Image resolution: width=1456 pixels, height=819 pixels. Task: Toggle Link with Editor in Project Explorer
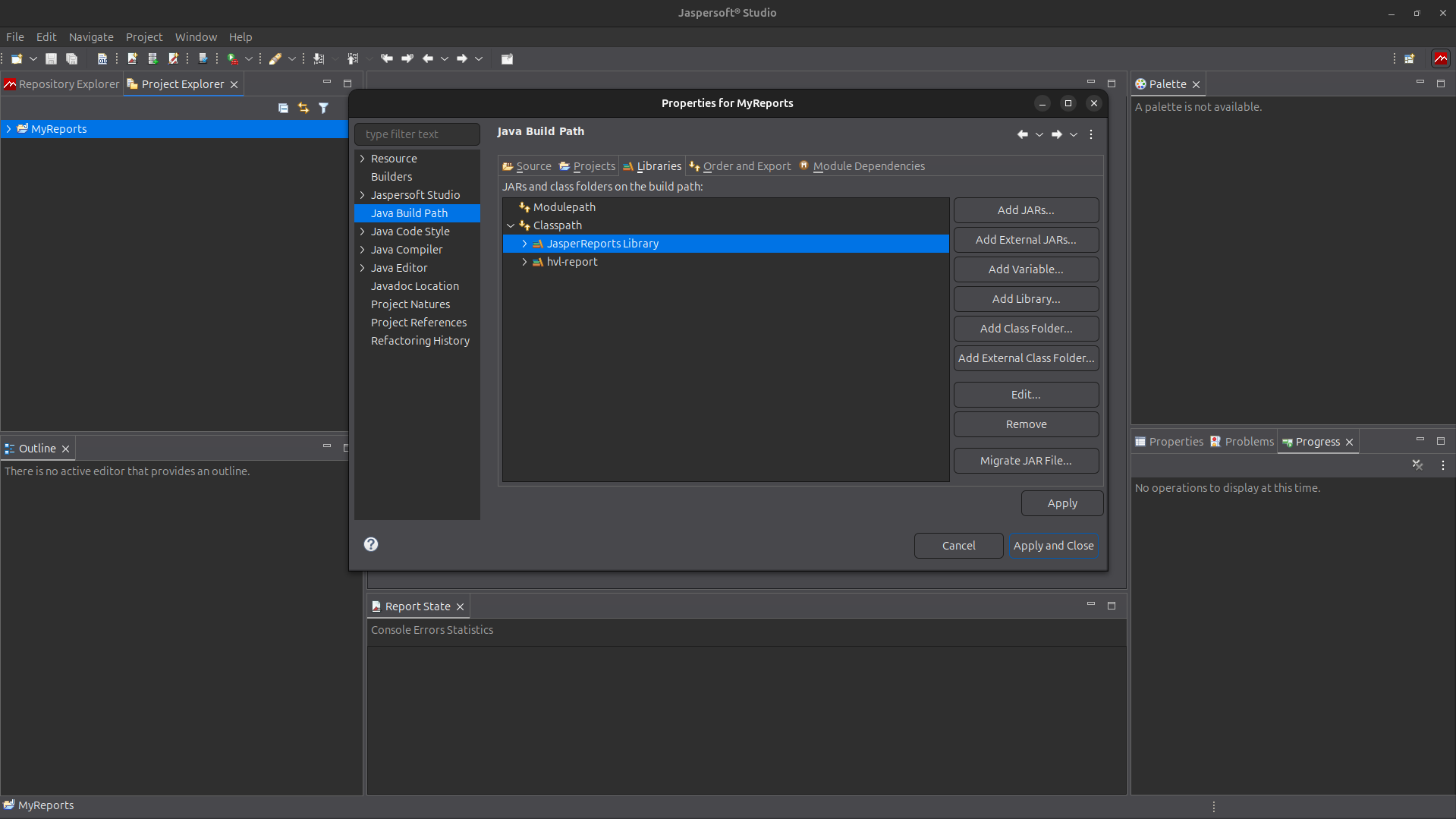click(x=303, y=109)
